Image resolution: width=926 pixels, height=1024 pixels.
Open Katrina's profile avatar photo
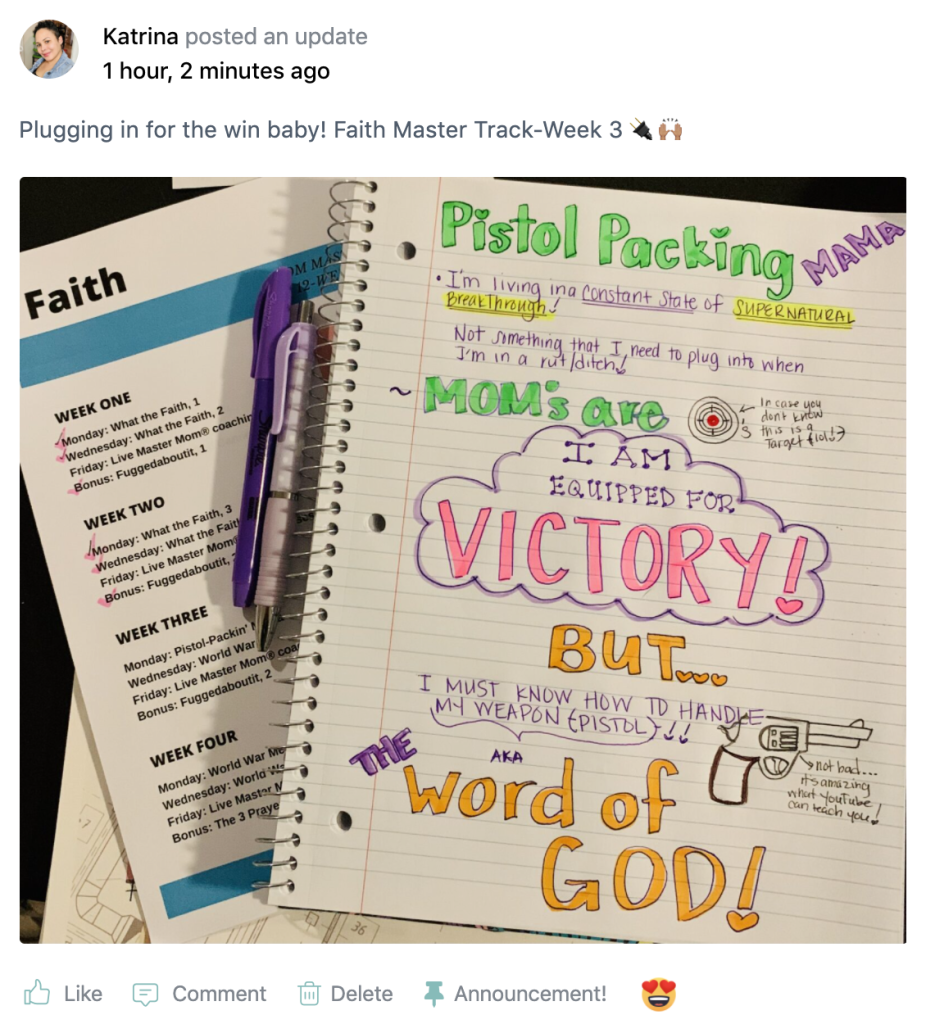tap(49, 49)
